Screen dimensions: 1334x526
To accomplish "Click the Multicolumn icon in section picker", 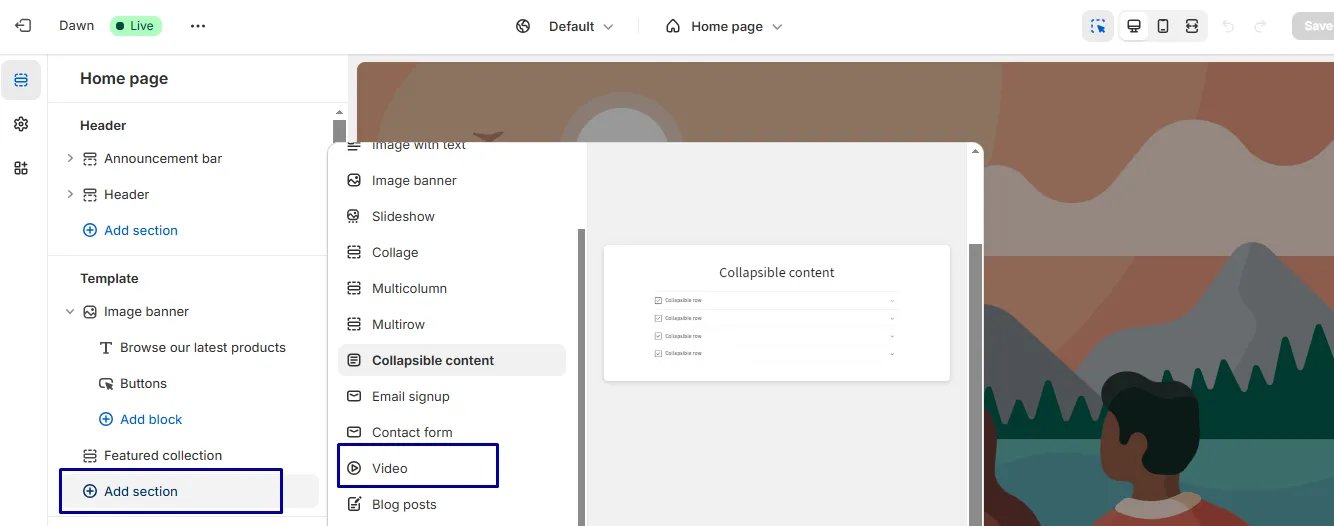I will click(x=353, y=288).
